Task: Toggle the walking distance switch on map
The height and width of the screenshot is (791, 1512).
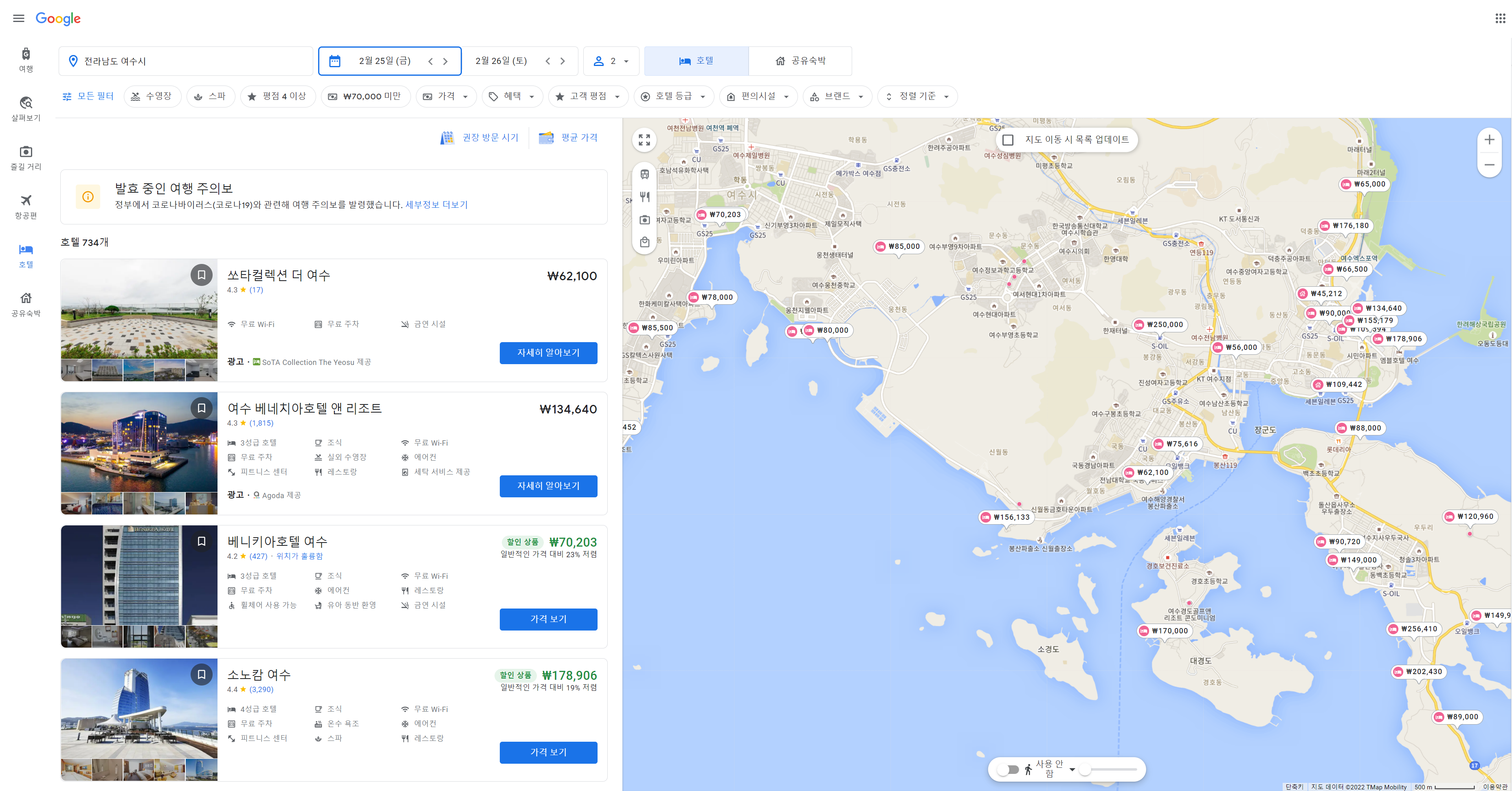Action: click(1008, 769)
